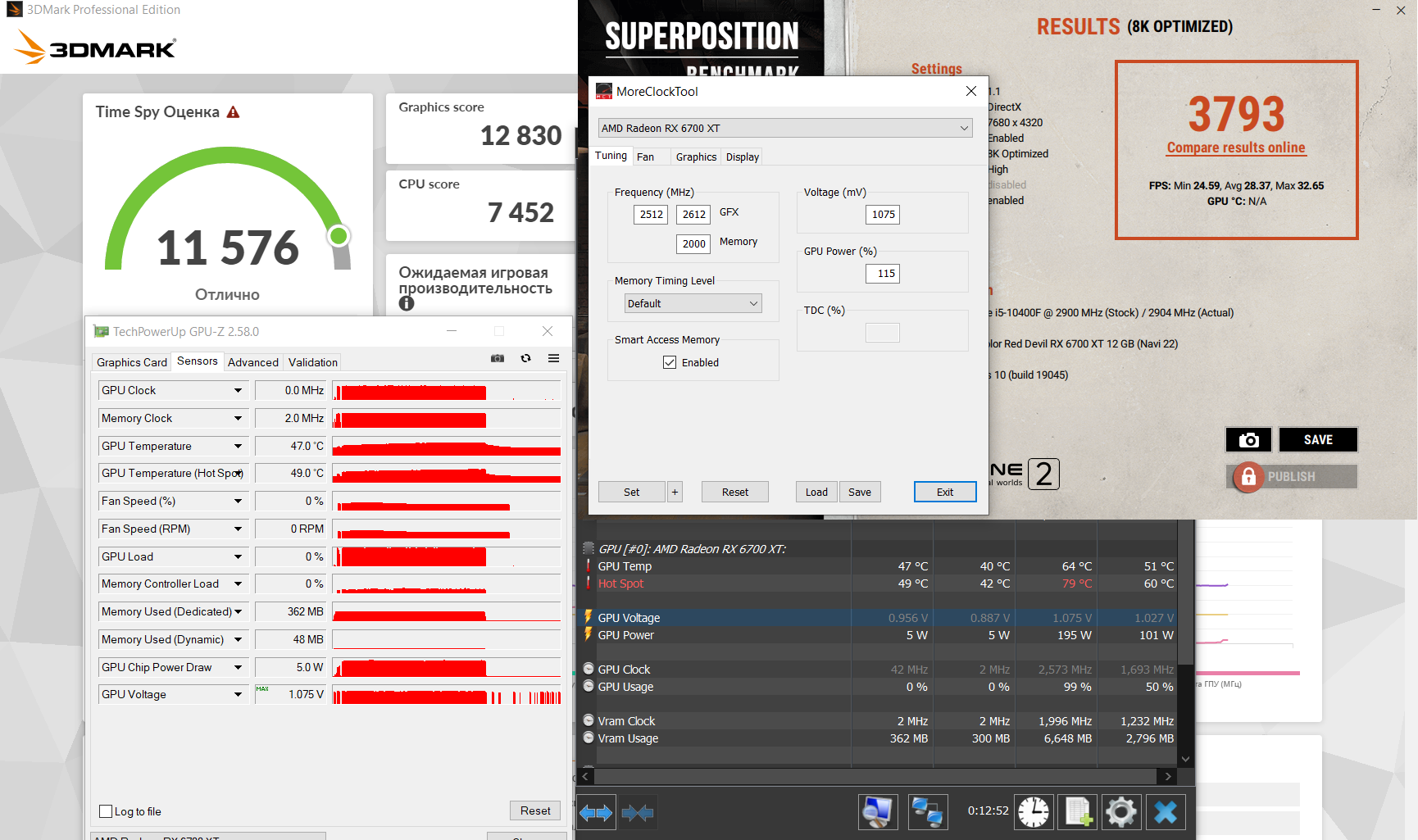Click the GPU Usage gauge icon in HWiNFO
This screenshot has height=840, width=1418.
click(x=589, y=686)
